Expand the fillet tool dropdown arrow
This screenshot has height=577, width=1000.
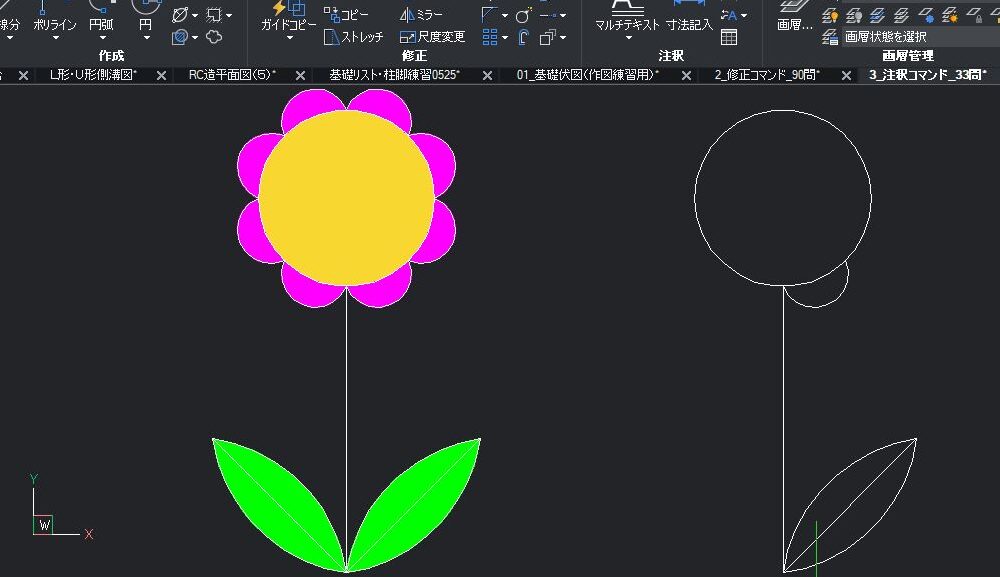[x=504, y=15]
